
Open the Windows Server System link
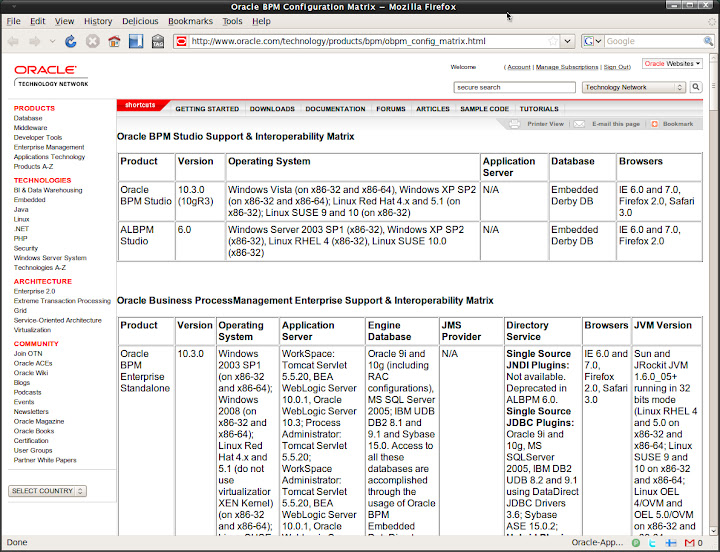[x=50, y=258]
